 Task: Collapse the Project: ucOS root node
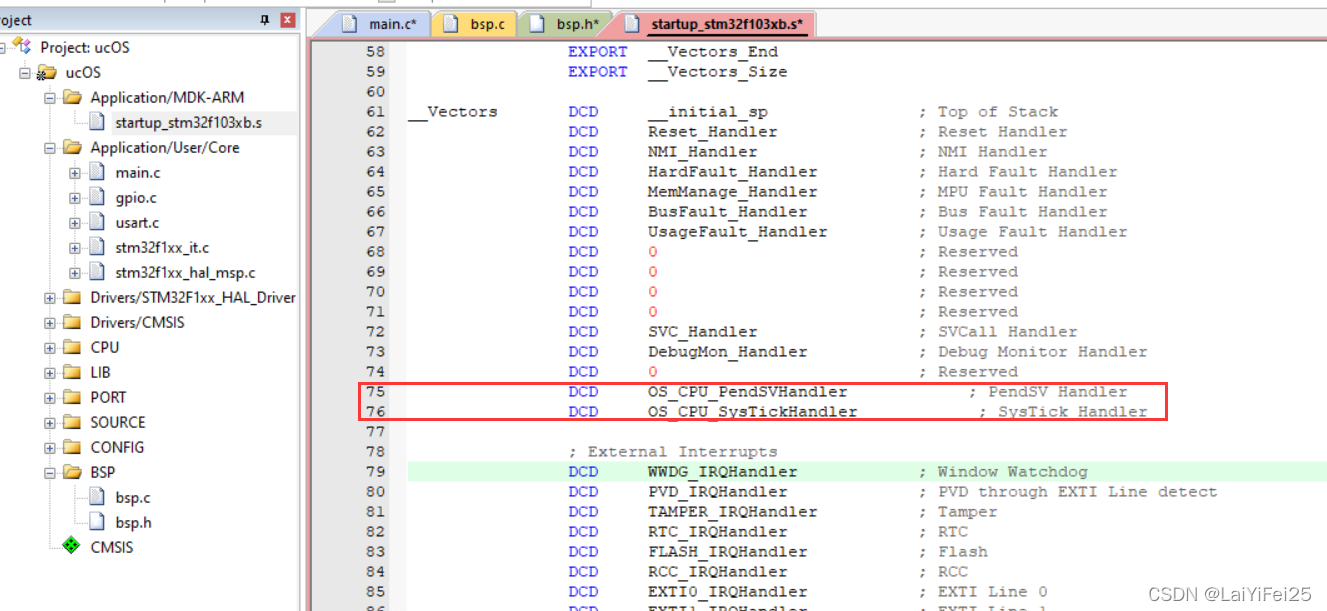tap(3, 47)
